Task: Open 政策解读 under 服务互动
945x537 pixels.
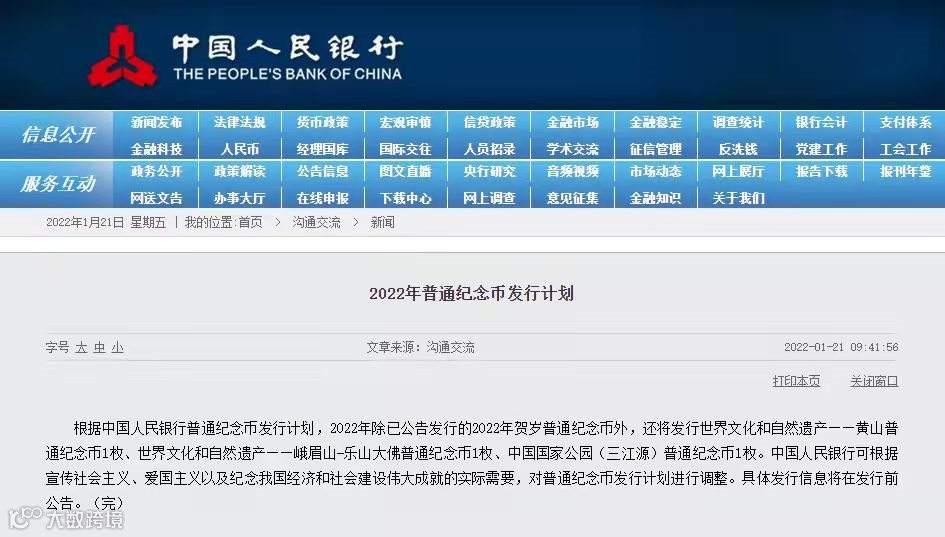Action: [239, 172]
